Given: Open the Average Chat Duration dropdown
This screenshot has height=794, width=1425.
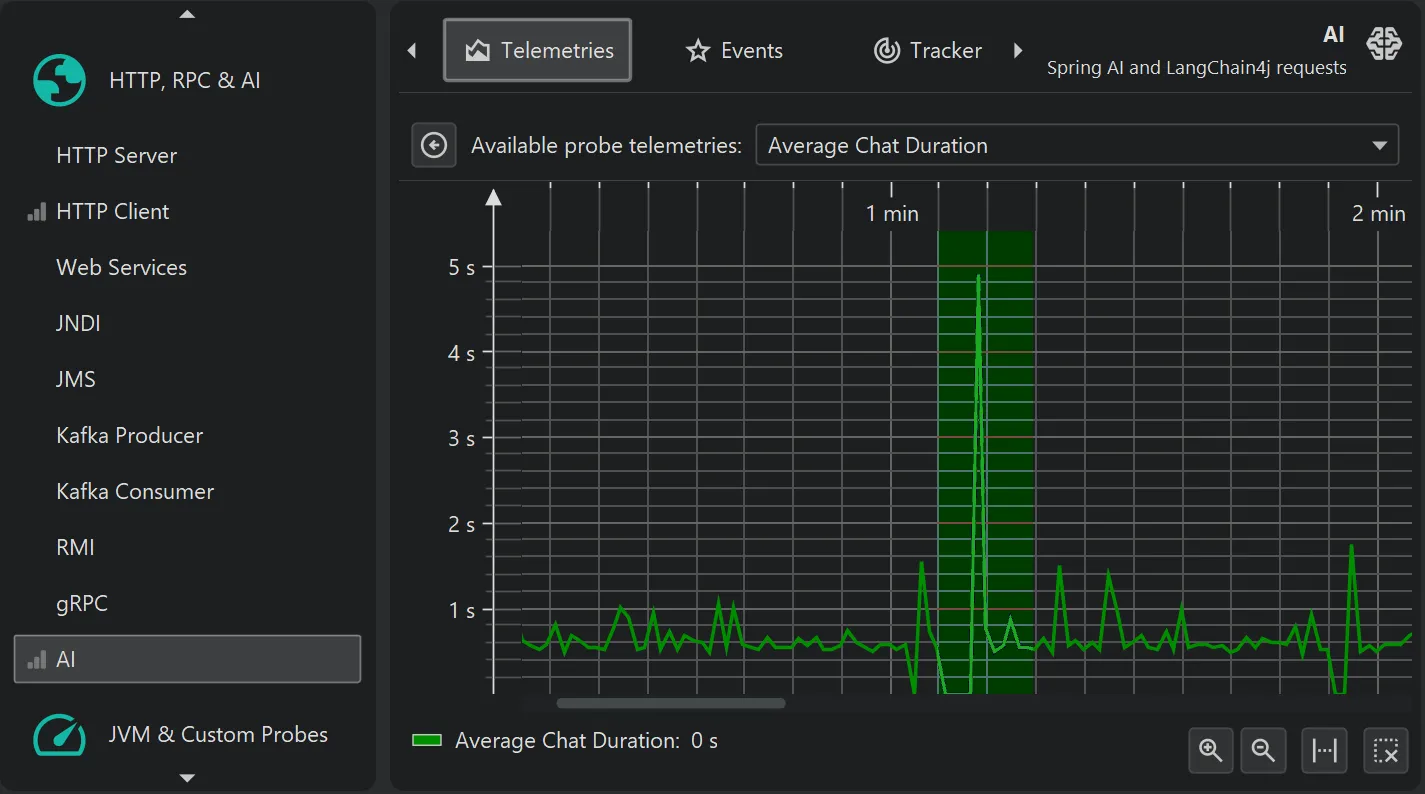Looking at the screenshot, I should [x=1076, y=146].
